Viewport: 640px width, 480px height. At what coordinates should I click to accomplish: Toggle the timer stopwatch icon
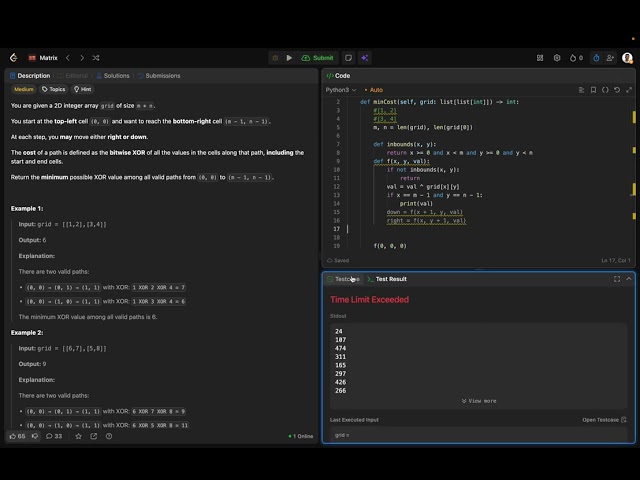point(596,58)
